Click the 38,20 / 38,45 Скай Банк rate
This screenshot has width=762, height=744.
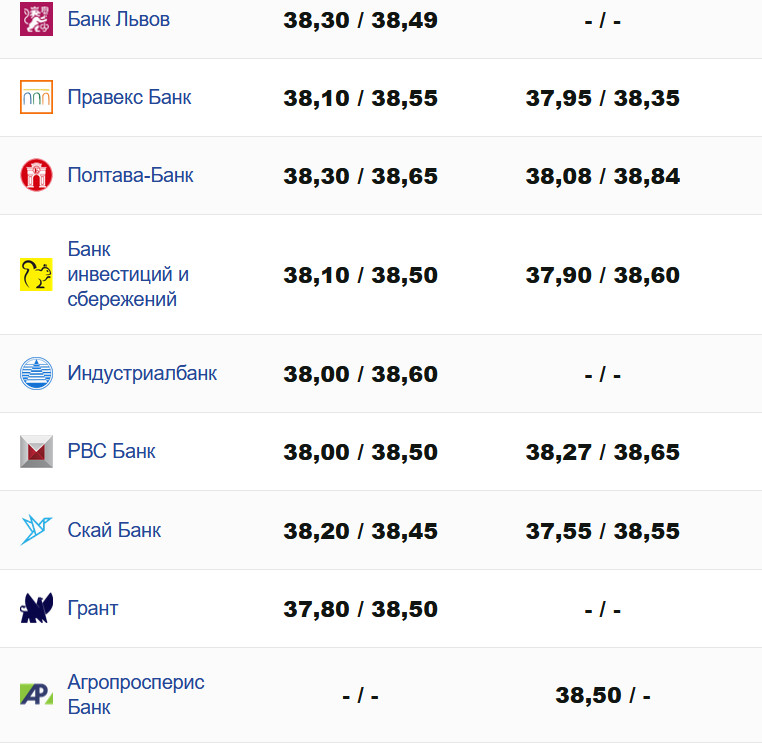coord(360,531)
